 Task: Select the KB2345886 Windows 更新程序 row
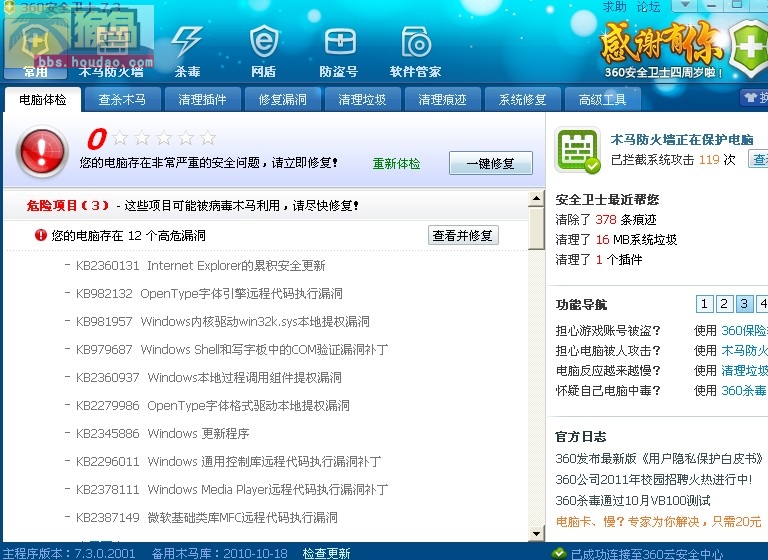[157, 433]
